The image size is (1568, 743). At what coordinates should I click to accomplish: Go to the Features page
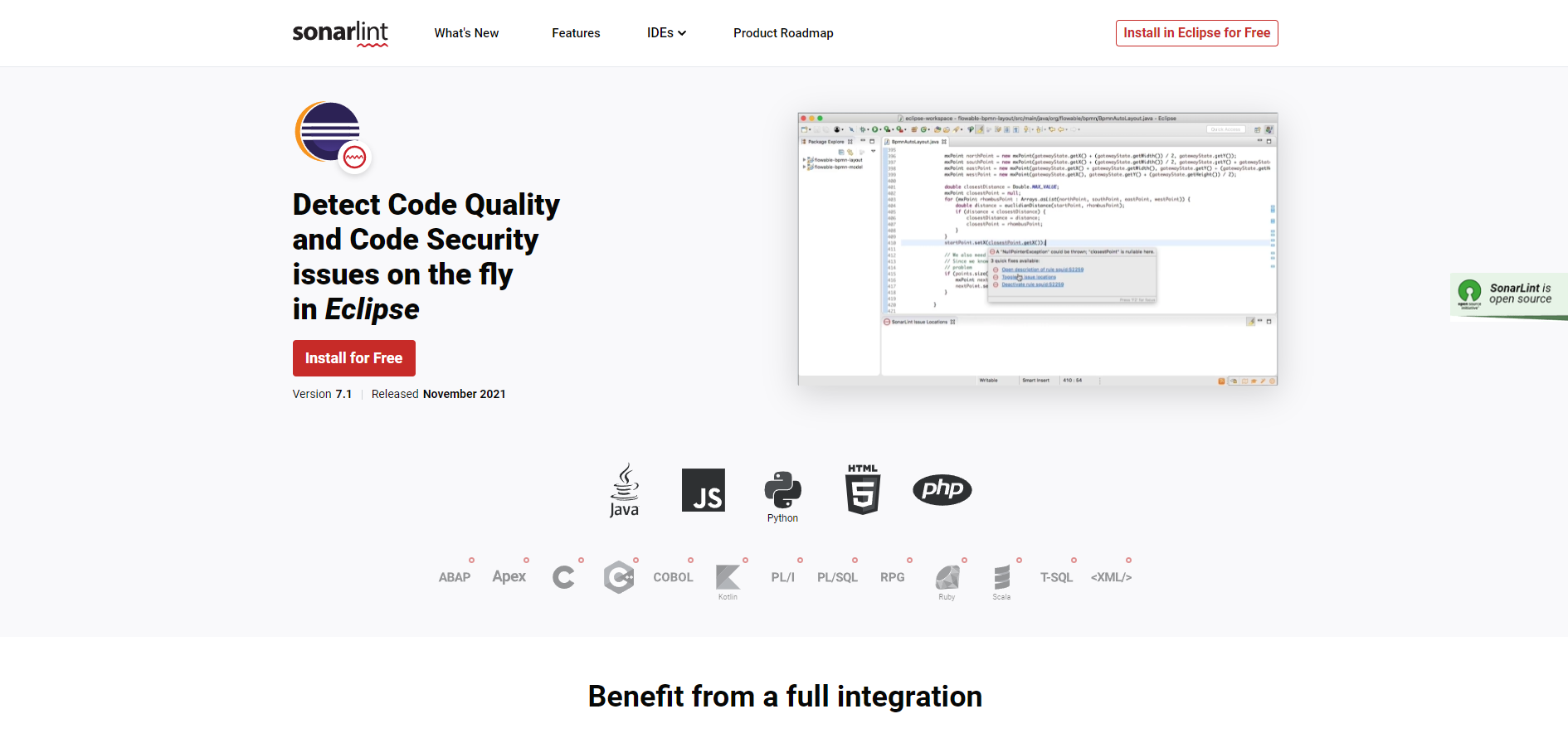[576, 33]
